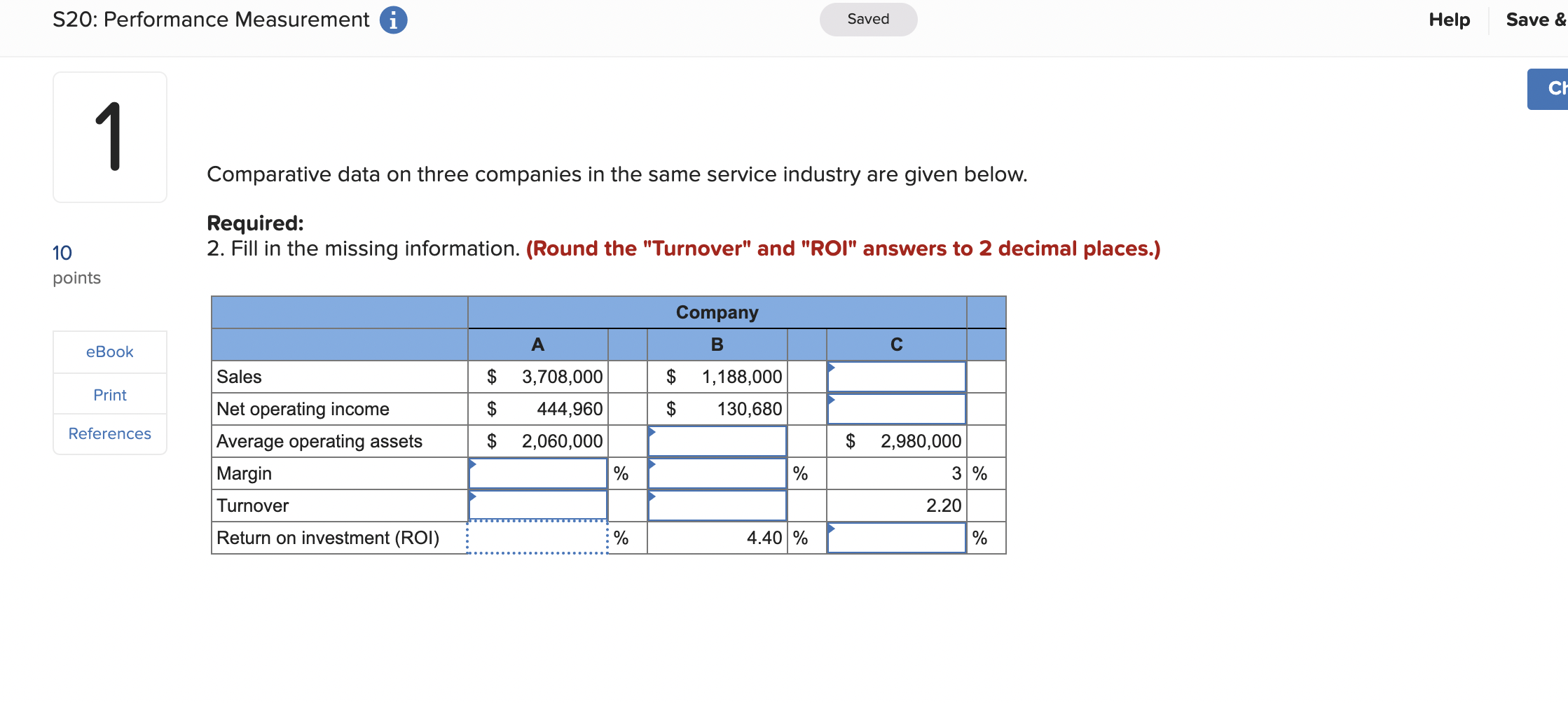Screen dimensions: 1568x703
Task: Click the Print link
Action: [x=109, y=394]
